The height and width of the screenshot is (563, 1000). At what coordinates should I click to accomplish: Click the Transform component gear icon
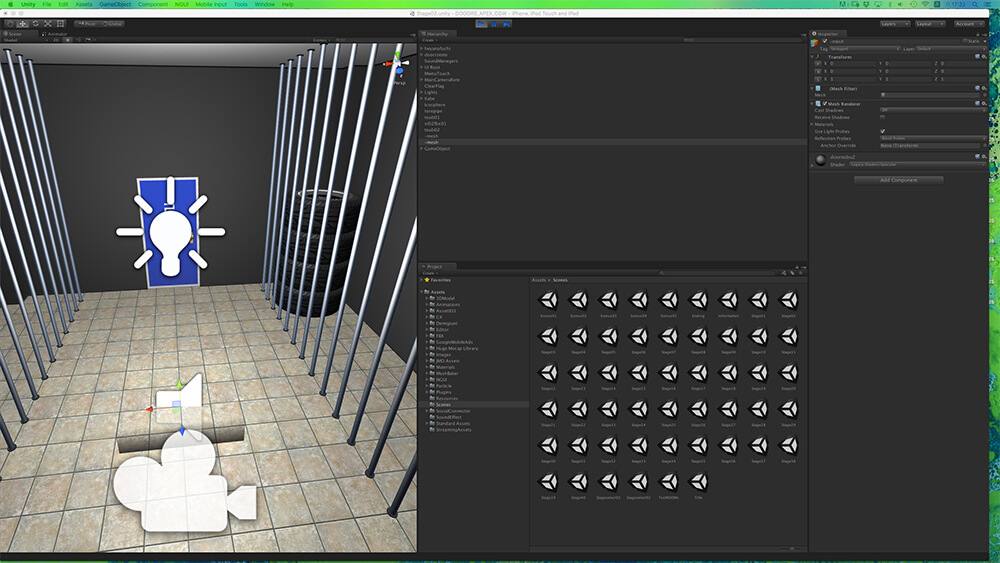point(984,57)
